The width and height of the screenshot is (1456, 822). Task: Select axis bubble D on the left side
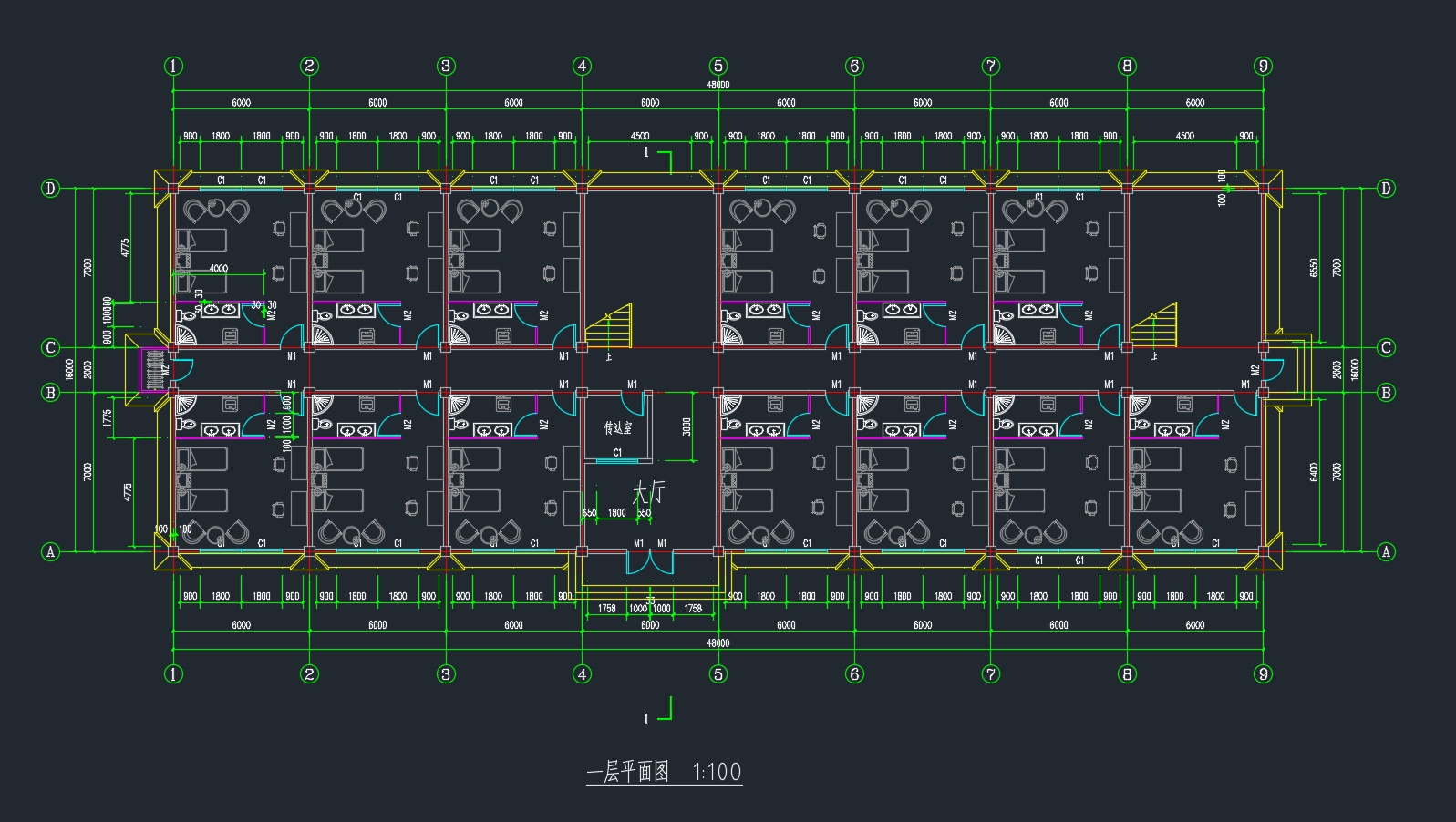[51, 189]
